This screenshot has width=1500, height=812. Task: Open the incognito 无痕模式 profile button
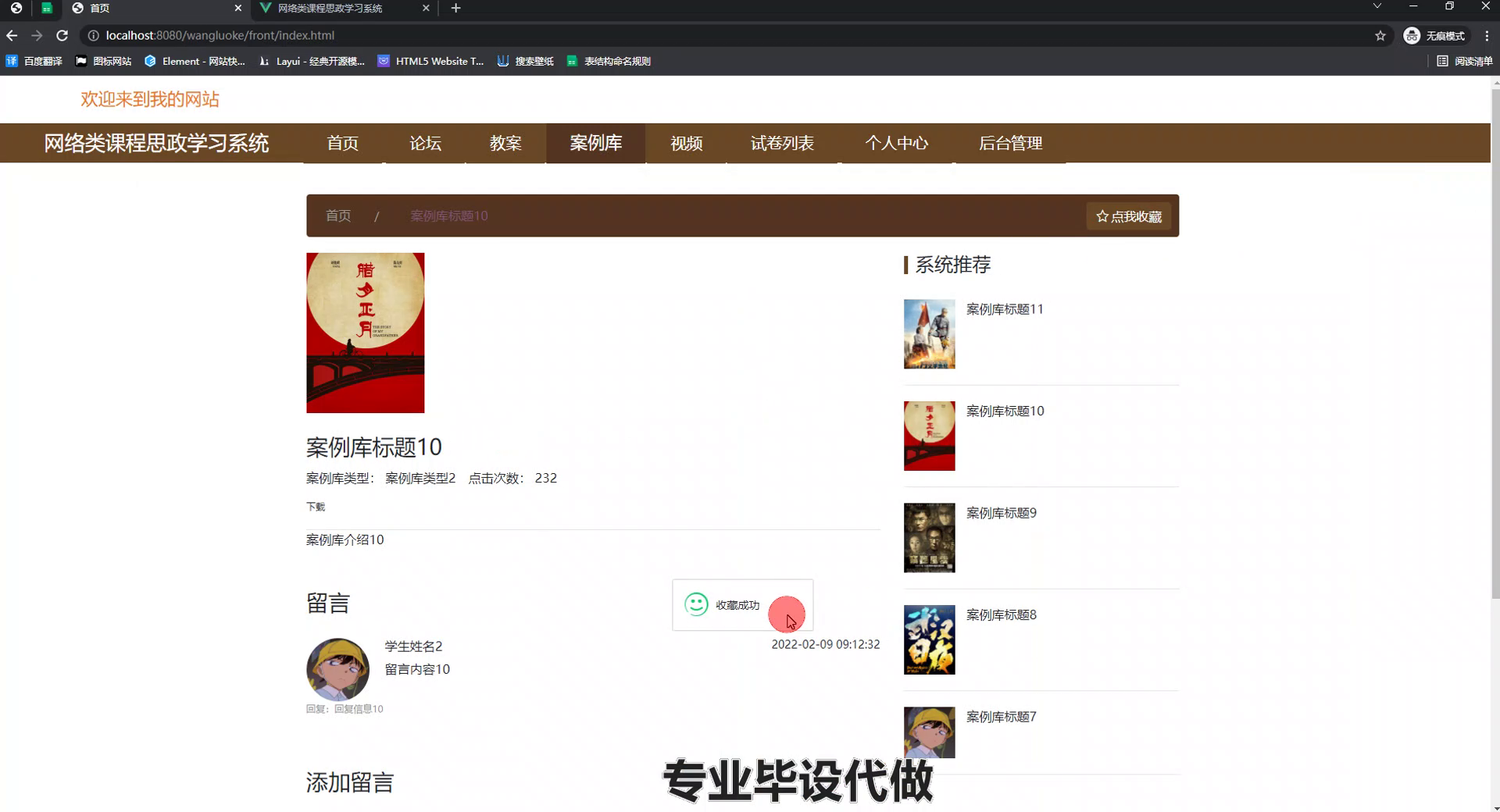(x=1434, y=35)
